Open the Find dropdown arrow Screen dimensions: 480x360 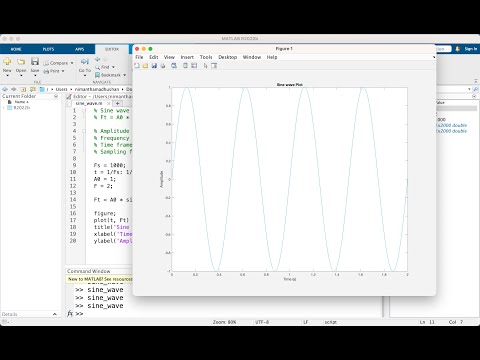pos(113,67)
